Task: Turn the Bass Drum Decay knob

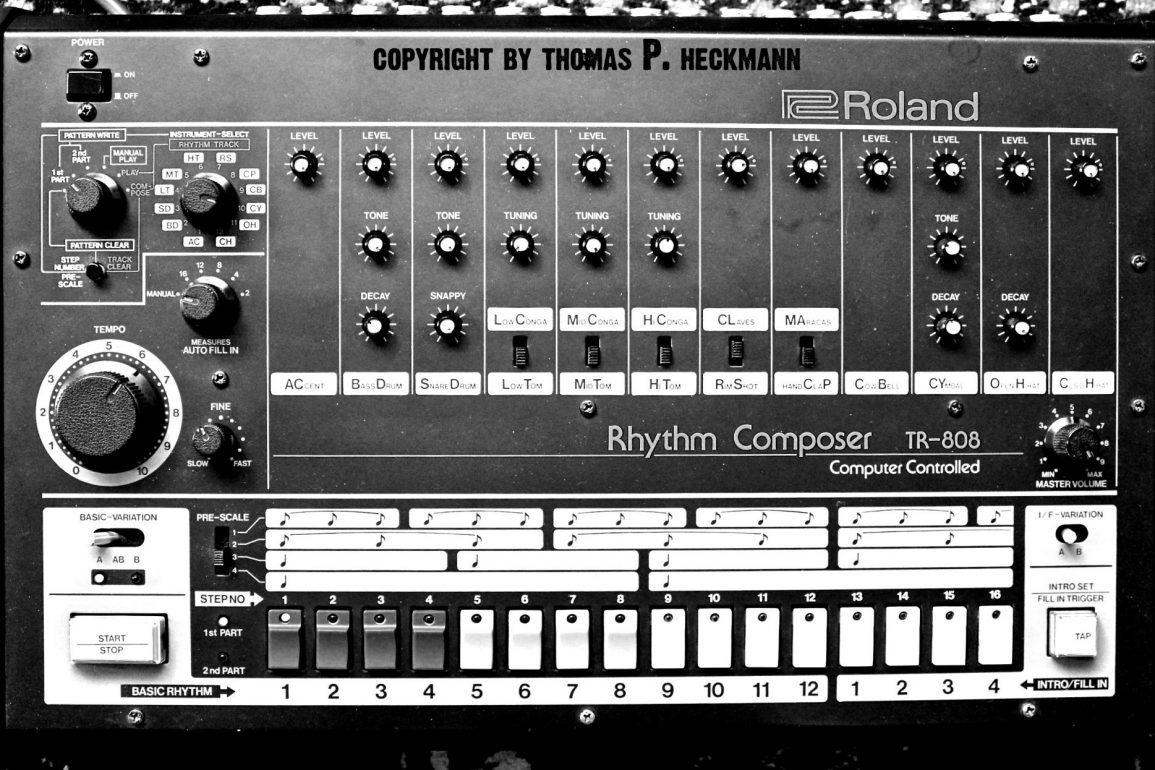Action: click(x=375, y=325)
